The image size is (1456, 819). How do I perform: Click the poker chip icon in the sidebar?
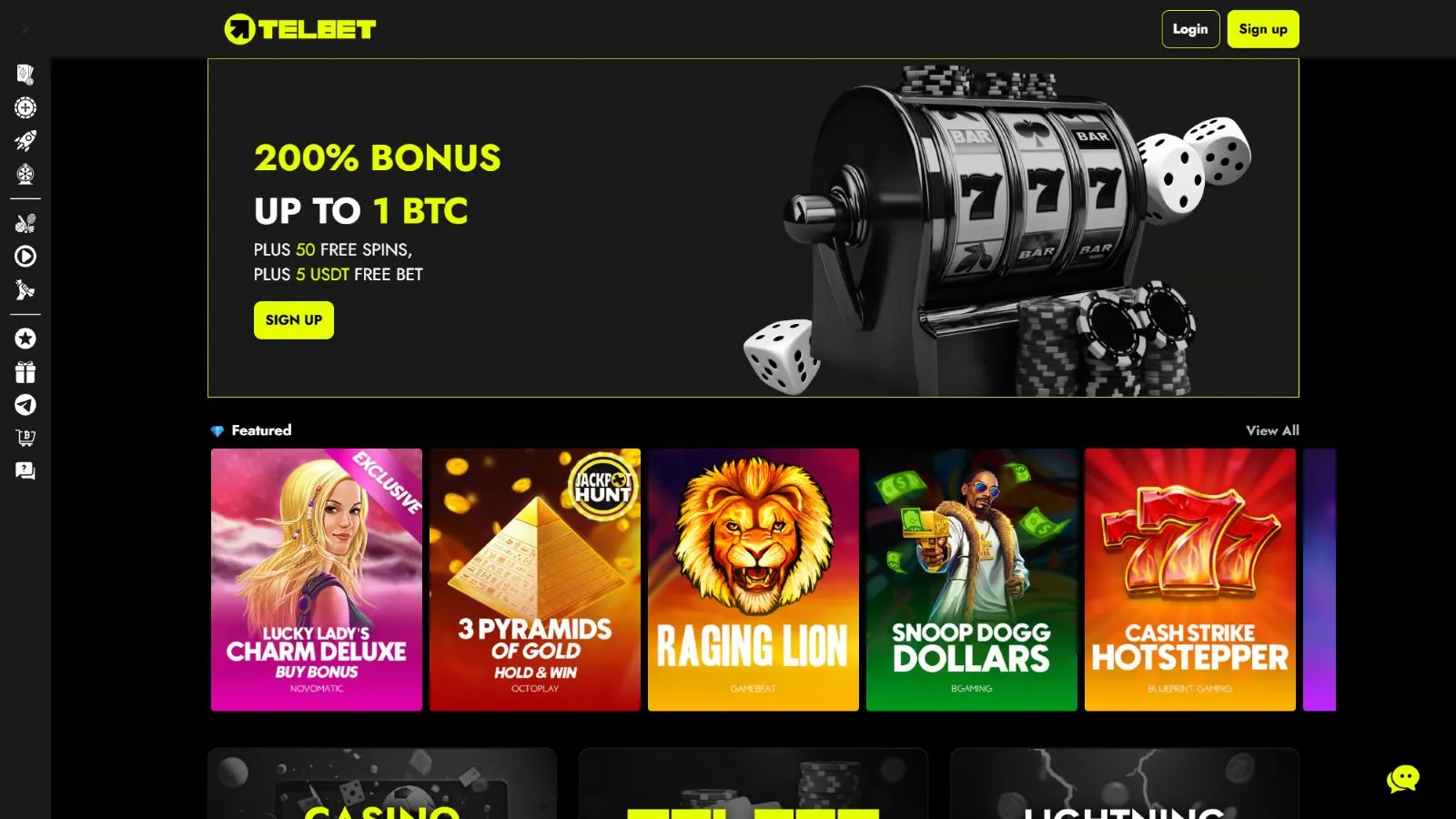tap(25, 107)
